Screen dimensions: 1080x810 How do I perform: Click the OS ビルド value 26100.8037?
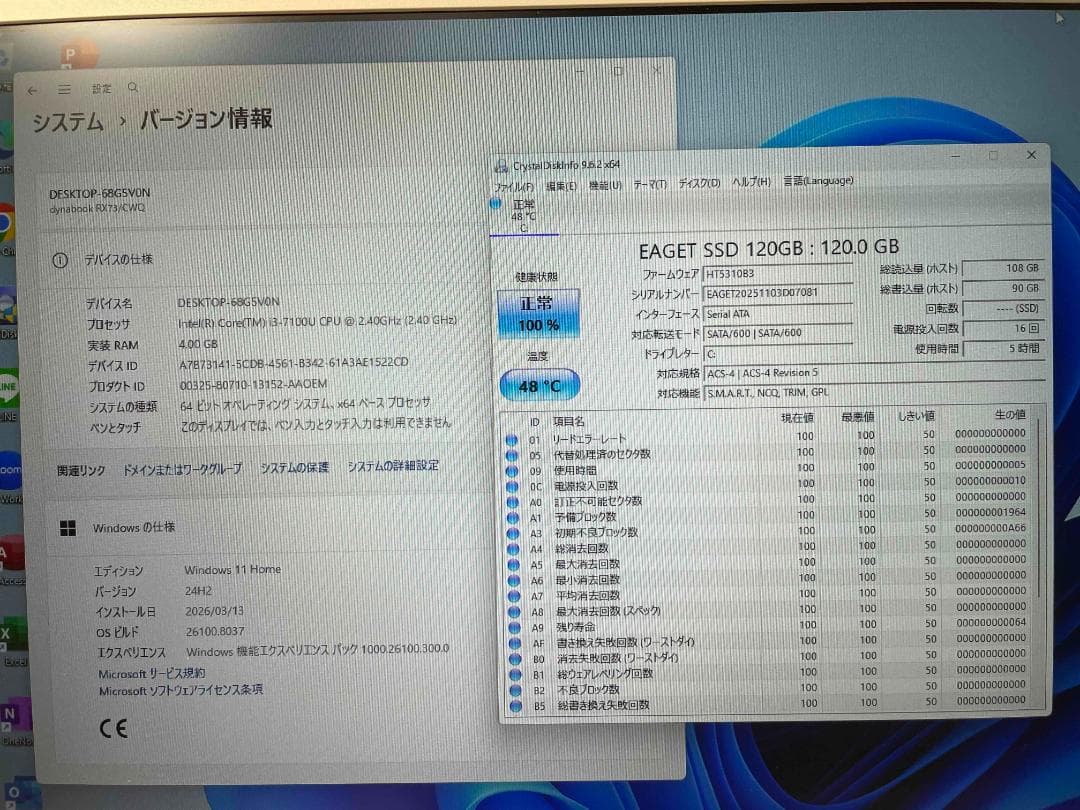pos(215,631)
